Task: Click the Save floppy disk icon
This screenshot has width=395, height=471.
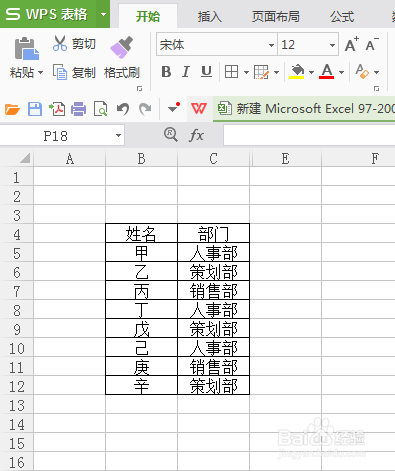Action: (35, 109)
